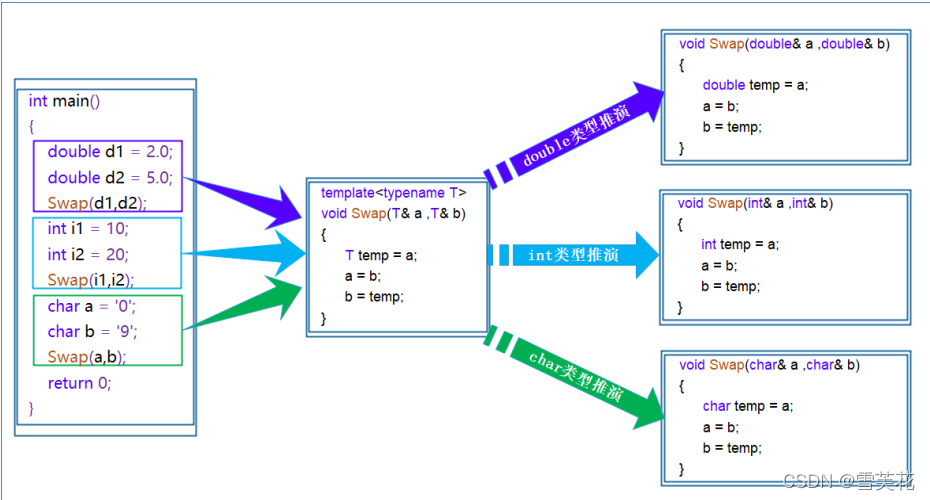Select "void Swap(int& a ,int& b)" signature
930x500 pixels.
click(x=755, y=203)
